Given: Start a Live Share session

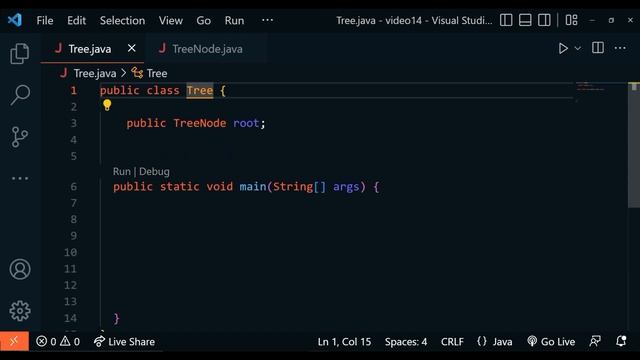Looking at the screenshot, I should pyautogui.click(x=124, y=342).
